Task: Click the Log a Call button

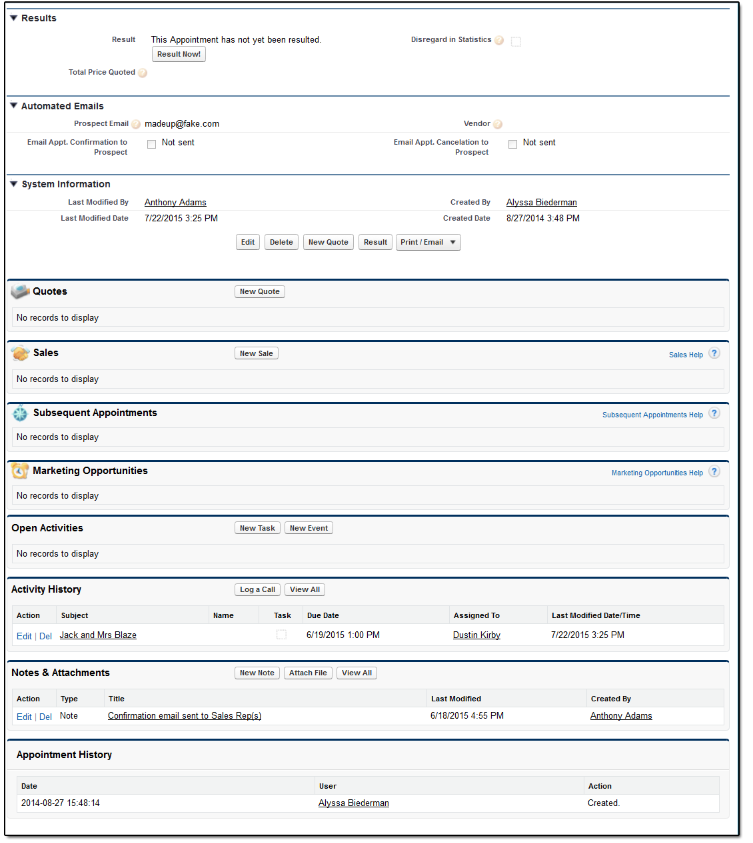Action: click(x=257, y=589)
